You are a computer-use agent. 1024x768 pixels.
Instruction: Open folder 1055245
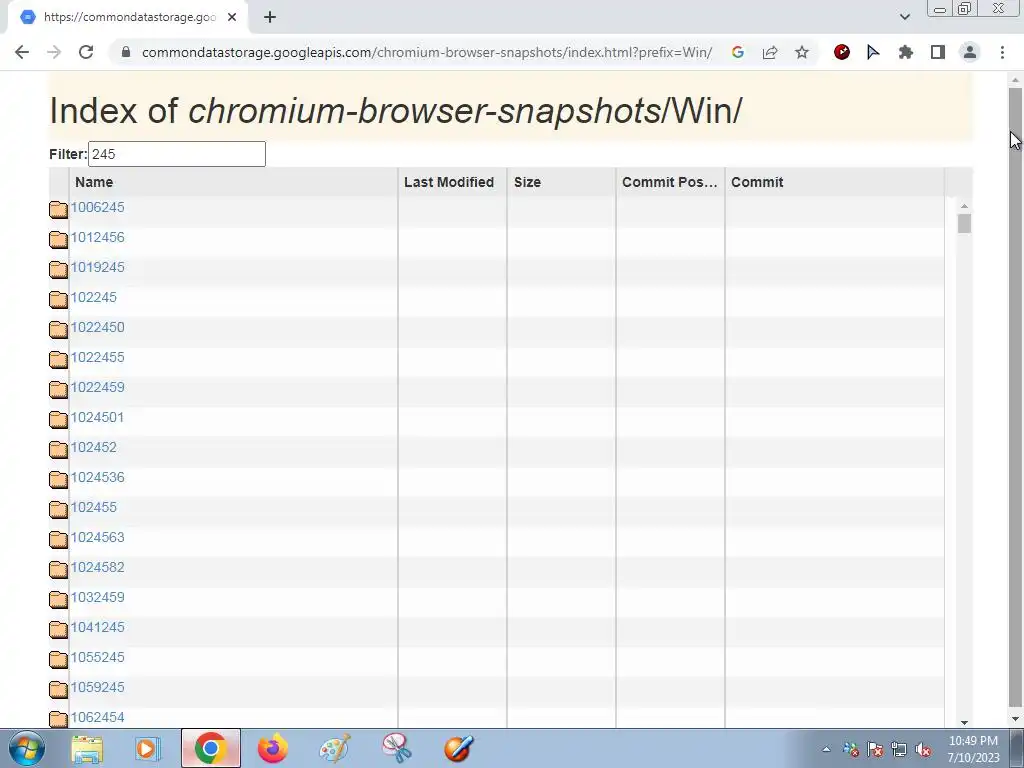point(97,658)
